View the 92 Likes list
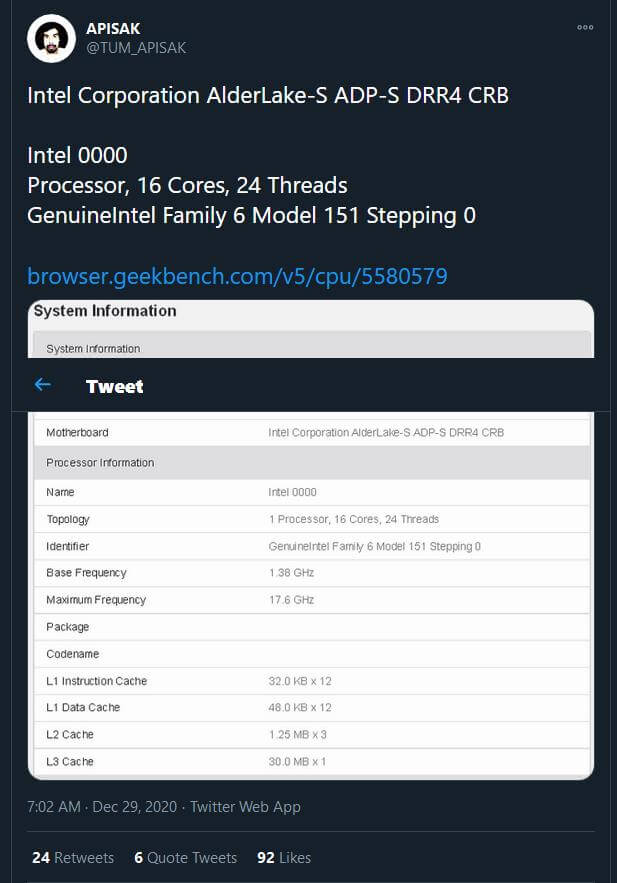Viewport: 617px width, 883px height. point(284,857)
